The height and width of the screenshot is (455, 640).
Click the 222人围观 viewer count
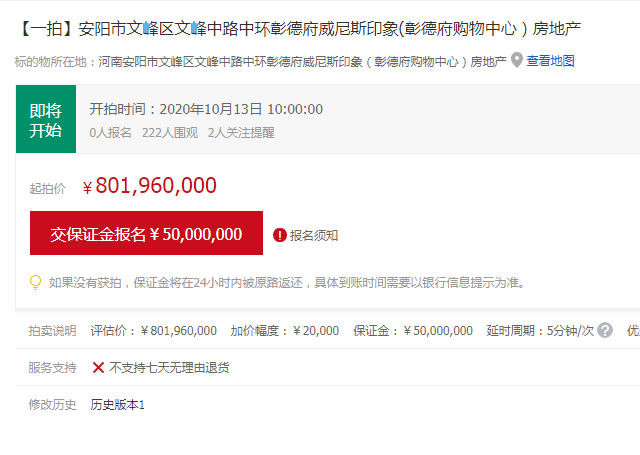pyautogui.click(x=170, y=133)
